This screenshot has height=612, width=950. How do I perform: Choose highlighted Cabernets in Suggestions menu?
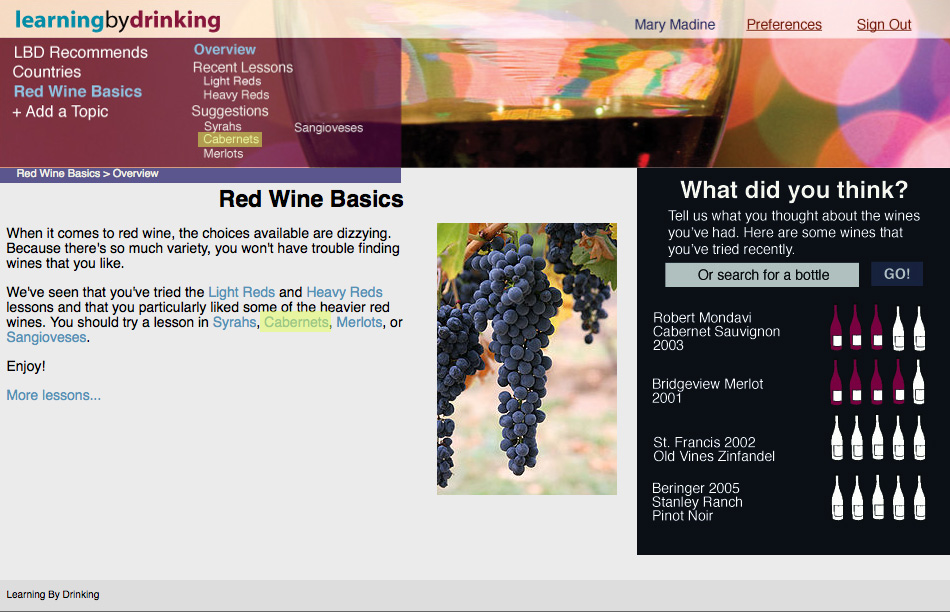[230, 139]
